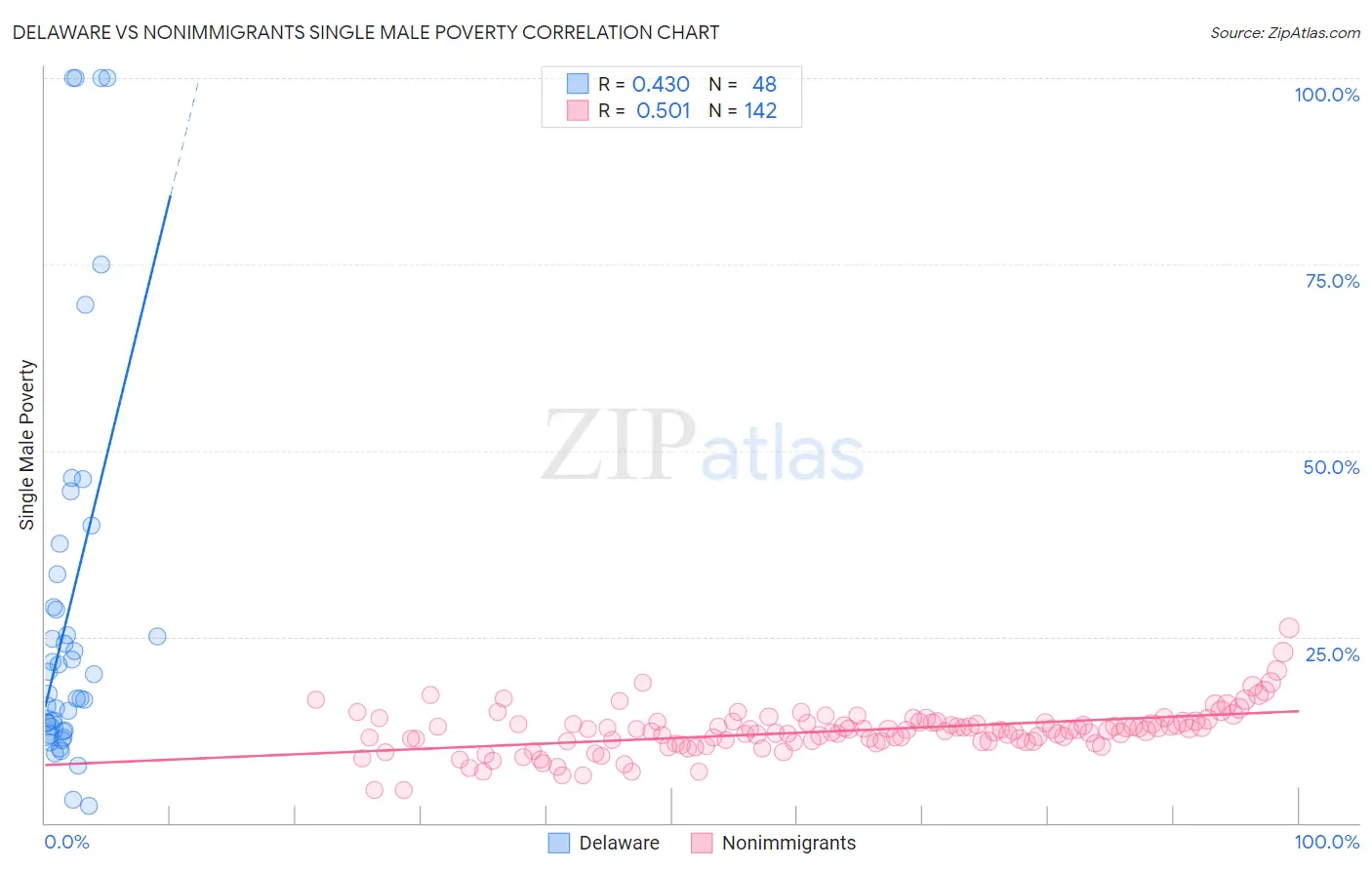Click the N value 142 in the stats box

tap(760, 110)
